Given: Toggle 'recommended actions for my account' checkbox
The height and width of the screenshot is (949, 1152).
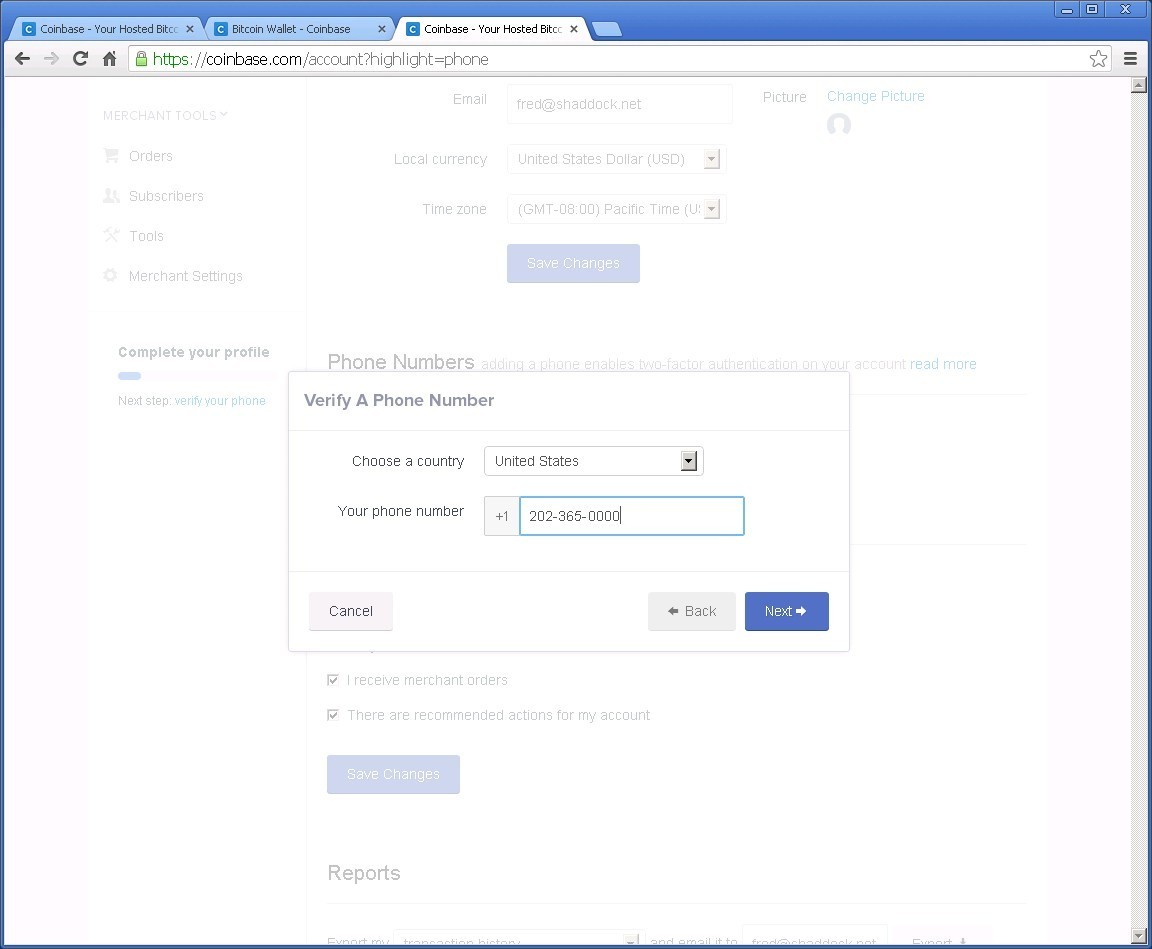Looking at the screenshot, I should tap(333, 715).
